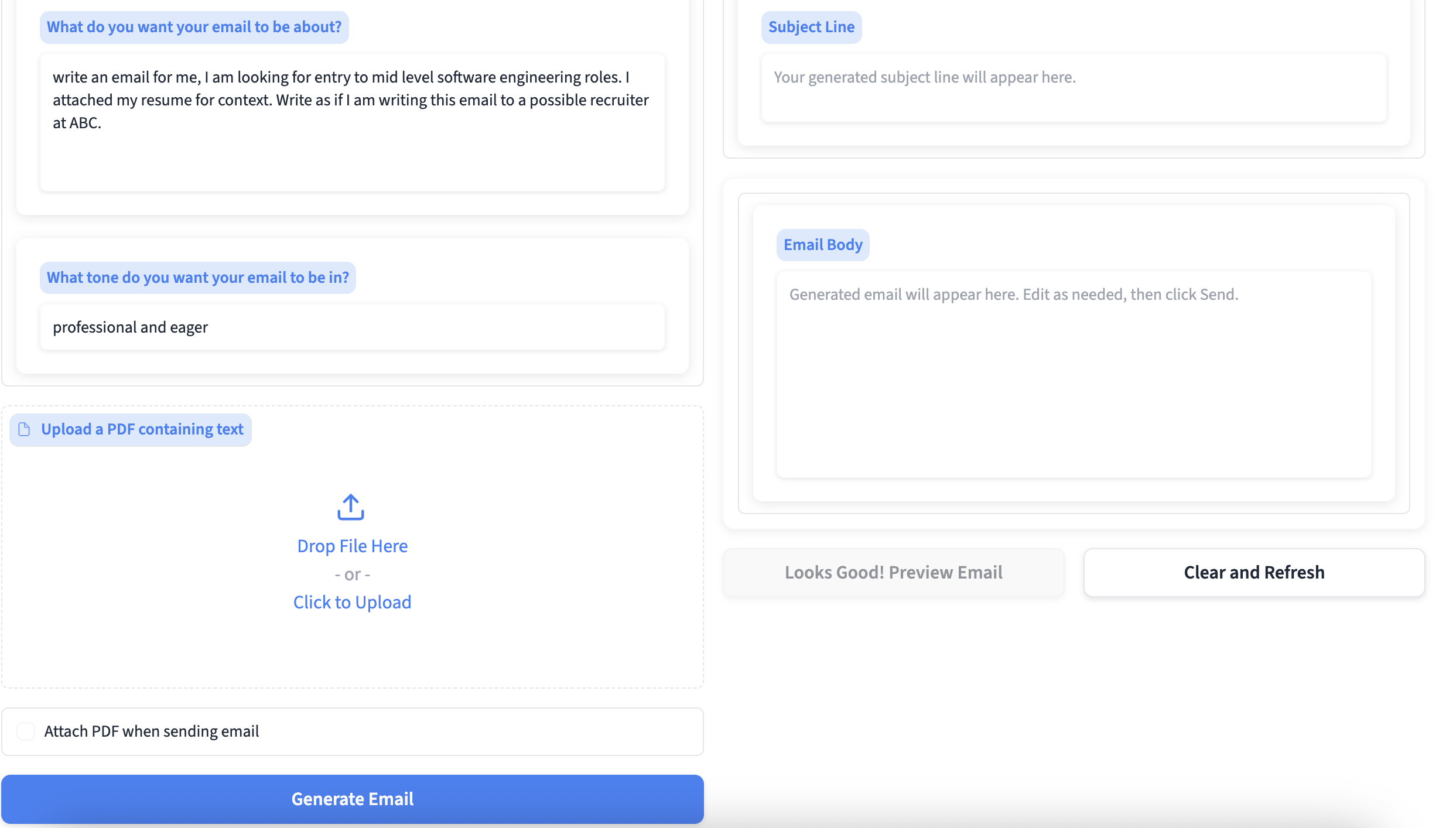Image resolution: width=1456 pixels, height=828 pixels.
Task: Click the email tone question label
Action: pyautogui.click(x=197, y=278)
